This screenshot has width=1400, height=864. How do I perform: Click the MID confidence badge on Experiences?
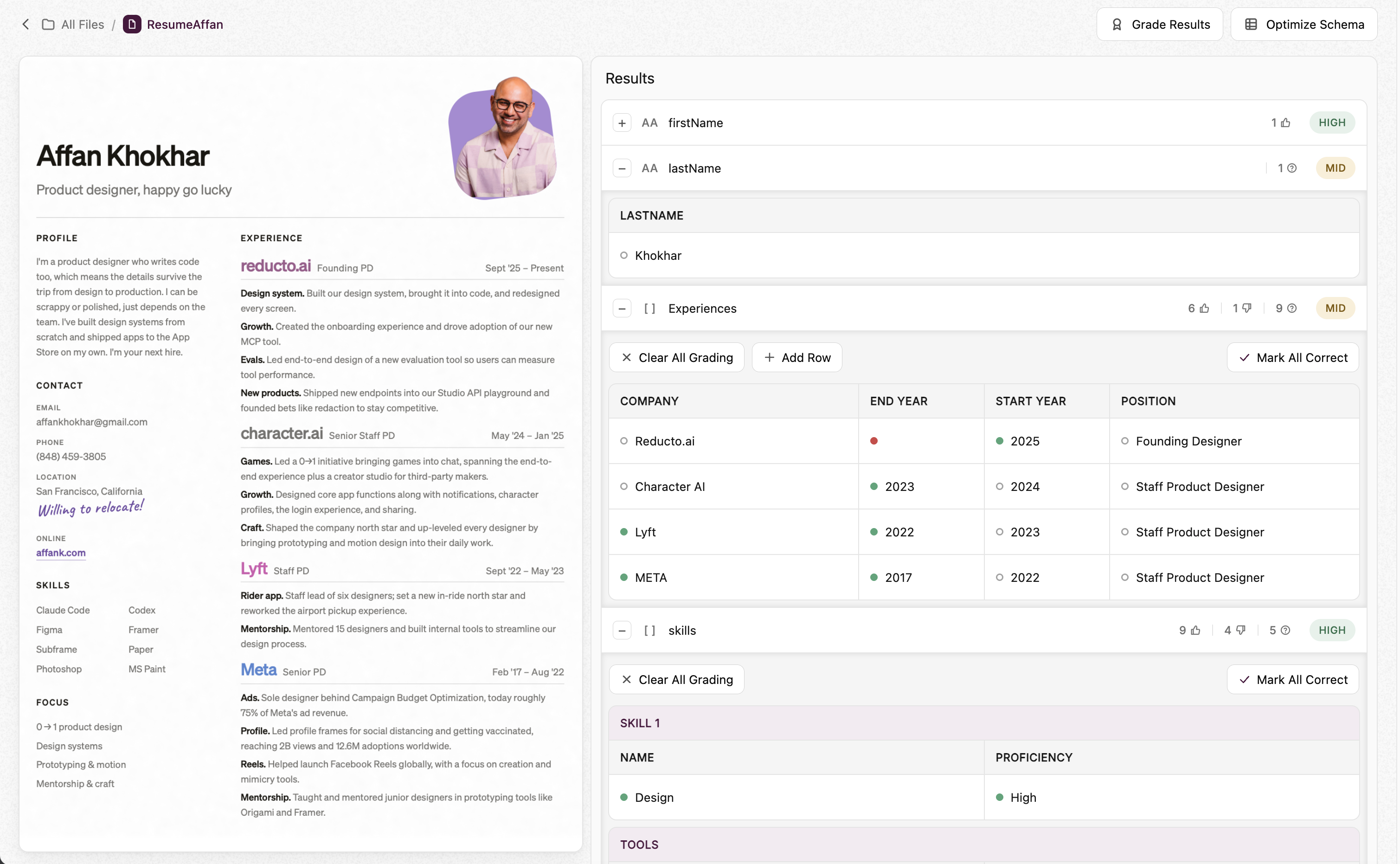click(x=1335, y=308)
